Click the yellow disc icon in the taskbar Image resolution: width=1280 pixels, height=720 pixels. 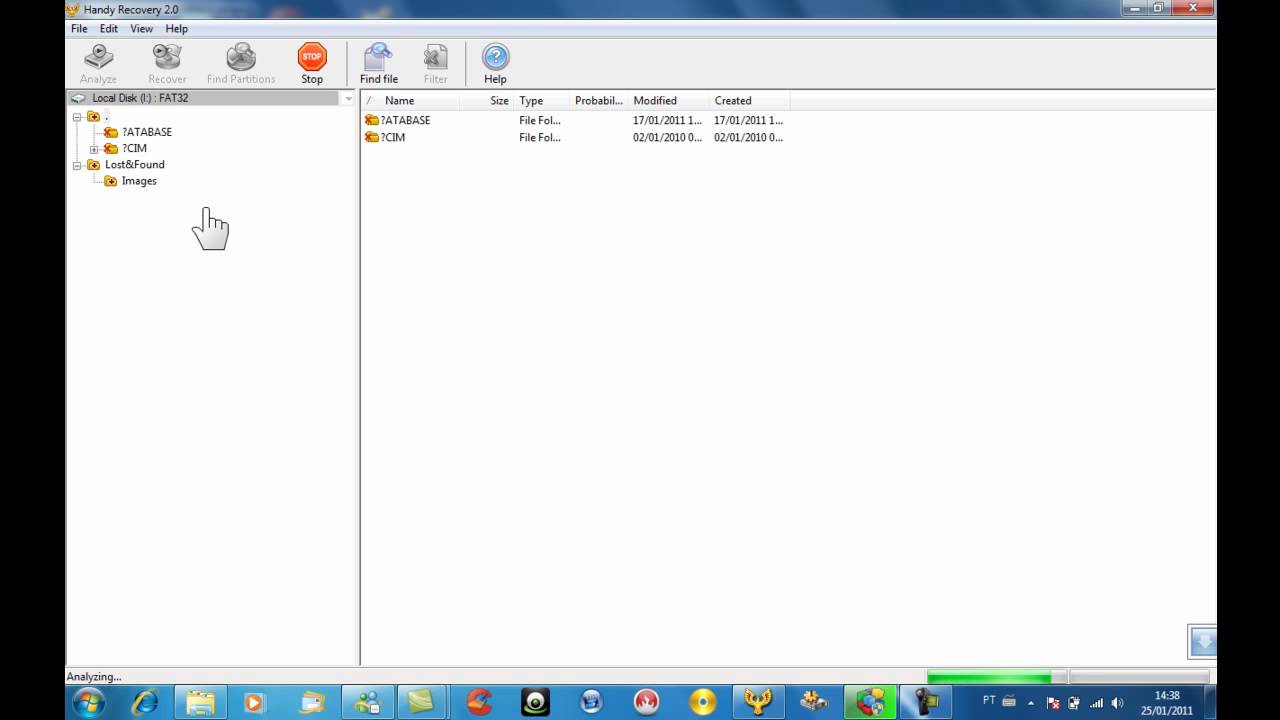click(703, 702)
